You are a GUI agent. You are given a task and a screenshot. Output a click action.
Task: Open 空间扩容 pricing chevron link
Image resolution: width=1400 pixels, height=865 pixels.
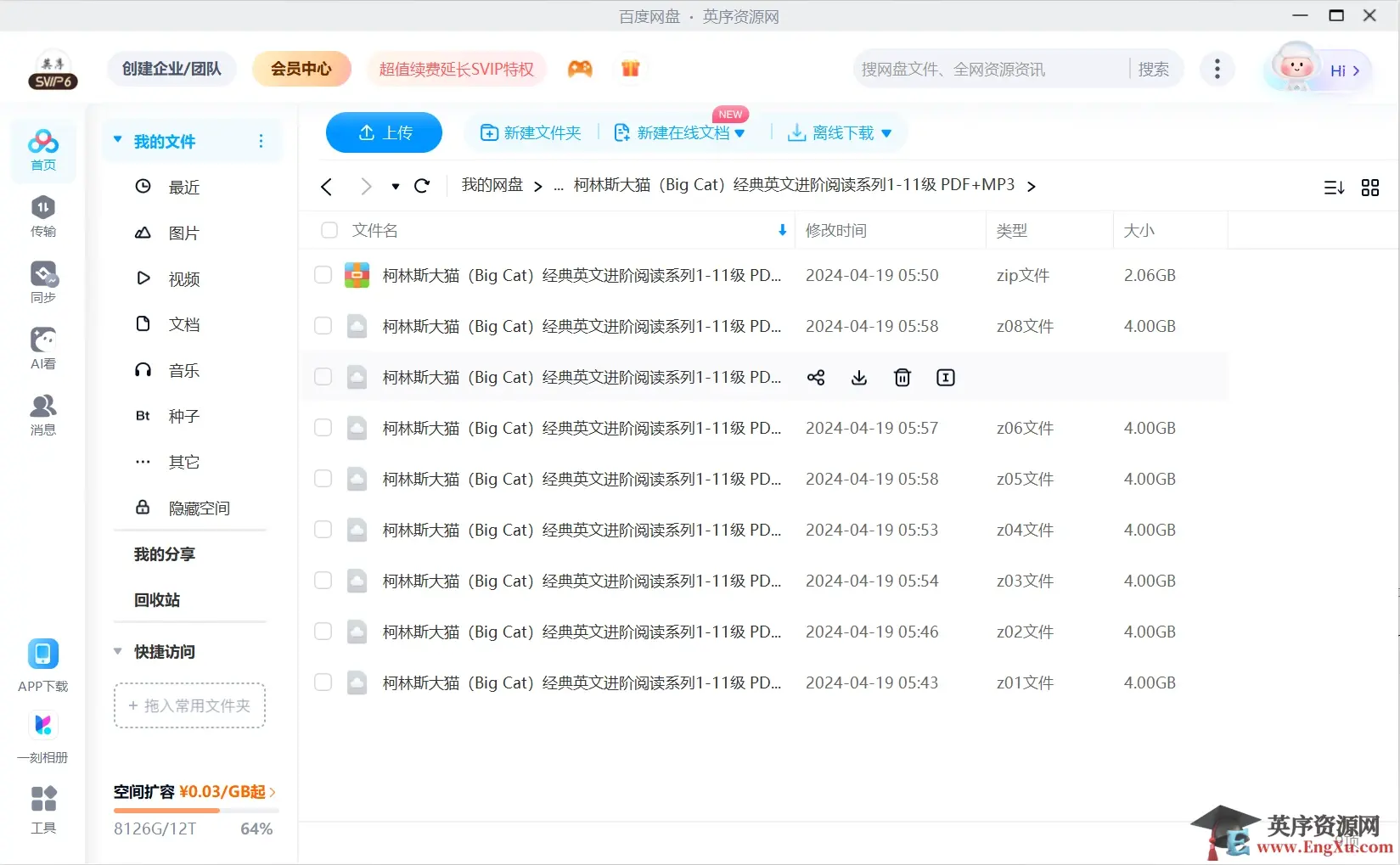point(273,792)
